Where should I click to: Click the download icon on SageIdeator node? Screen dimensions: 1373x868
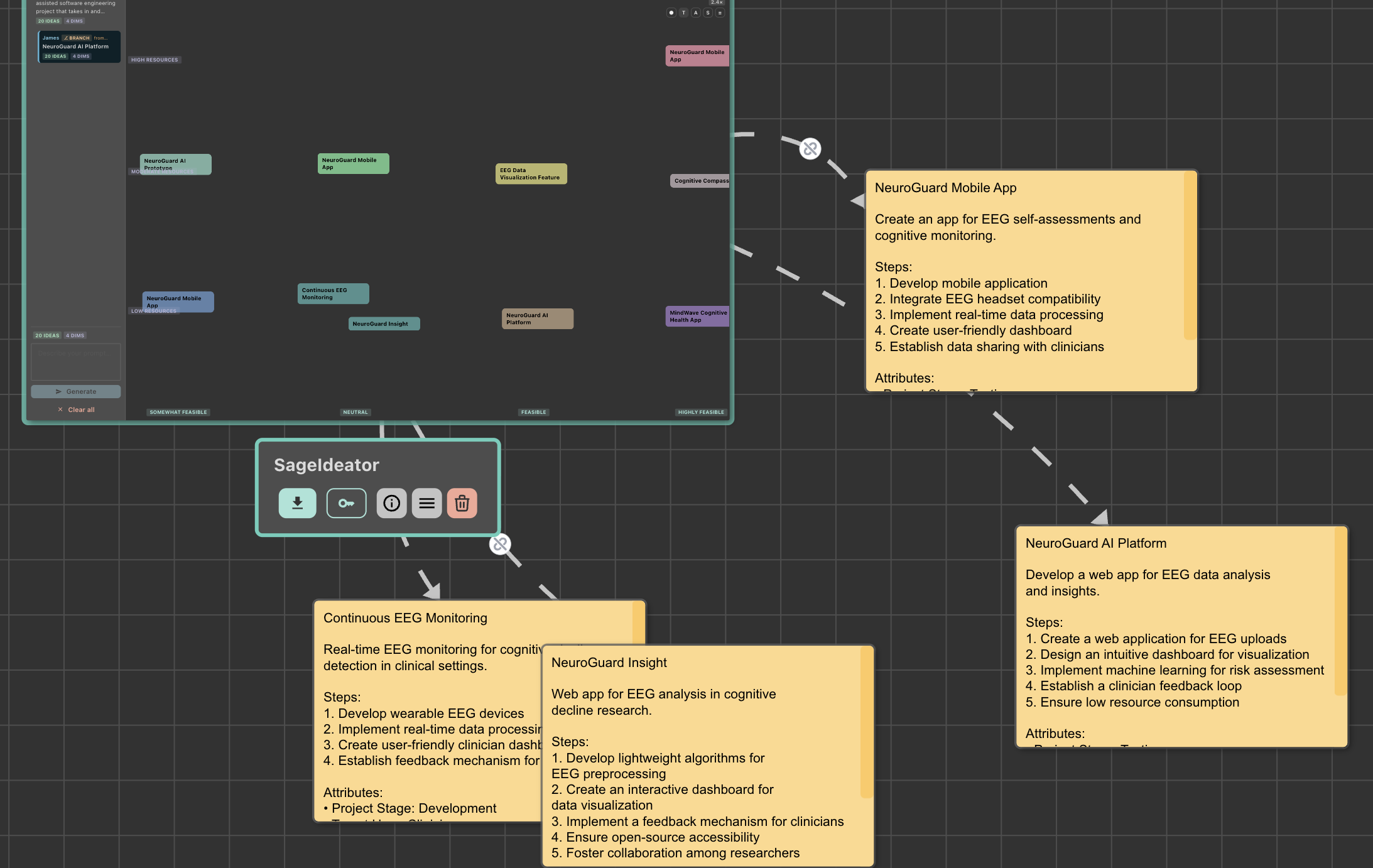coord(297,503)
